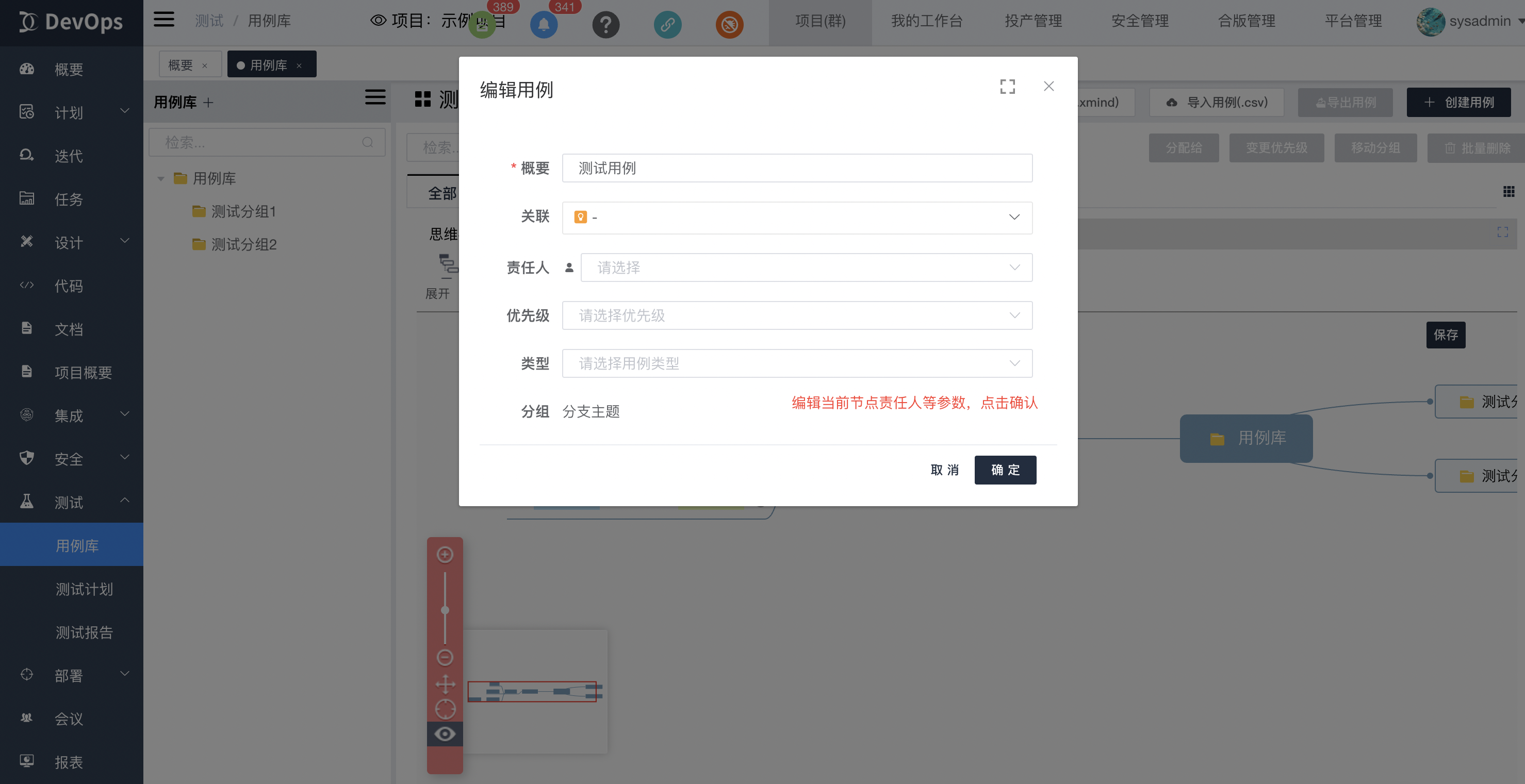Toggle the eye navigator visibility button
Image resolution: width=1525 pixels, height=784 pixels.
tap(445, 735)
